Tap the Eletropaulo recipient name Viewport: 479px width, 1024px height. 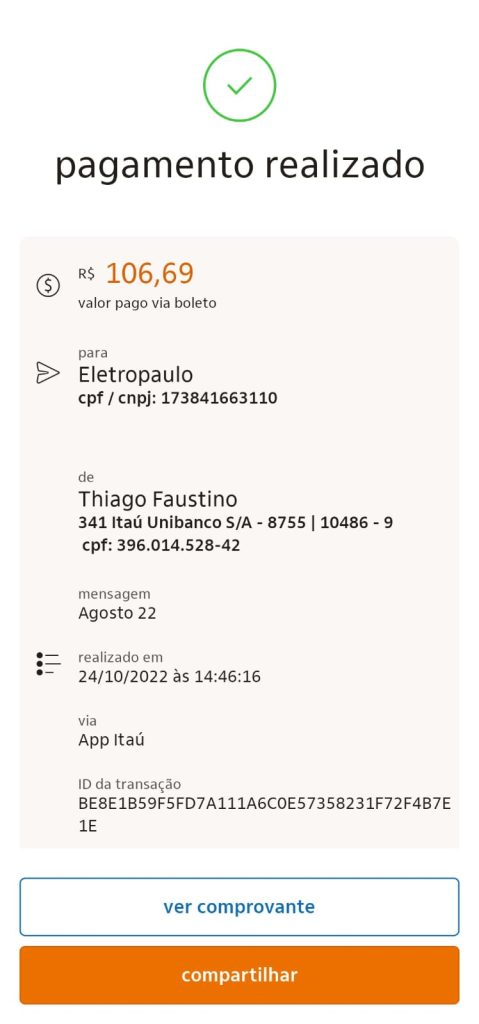pos(136,375)
